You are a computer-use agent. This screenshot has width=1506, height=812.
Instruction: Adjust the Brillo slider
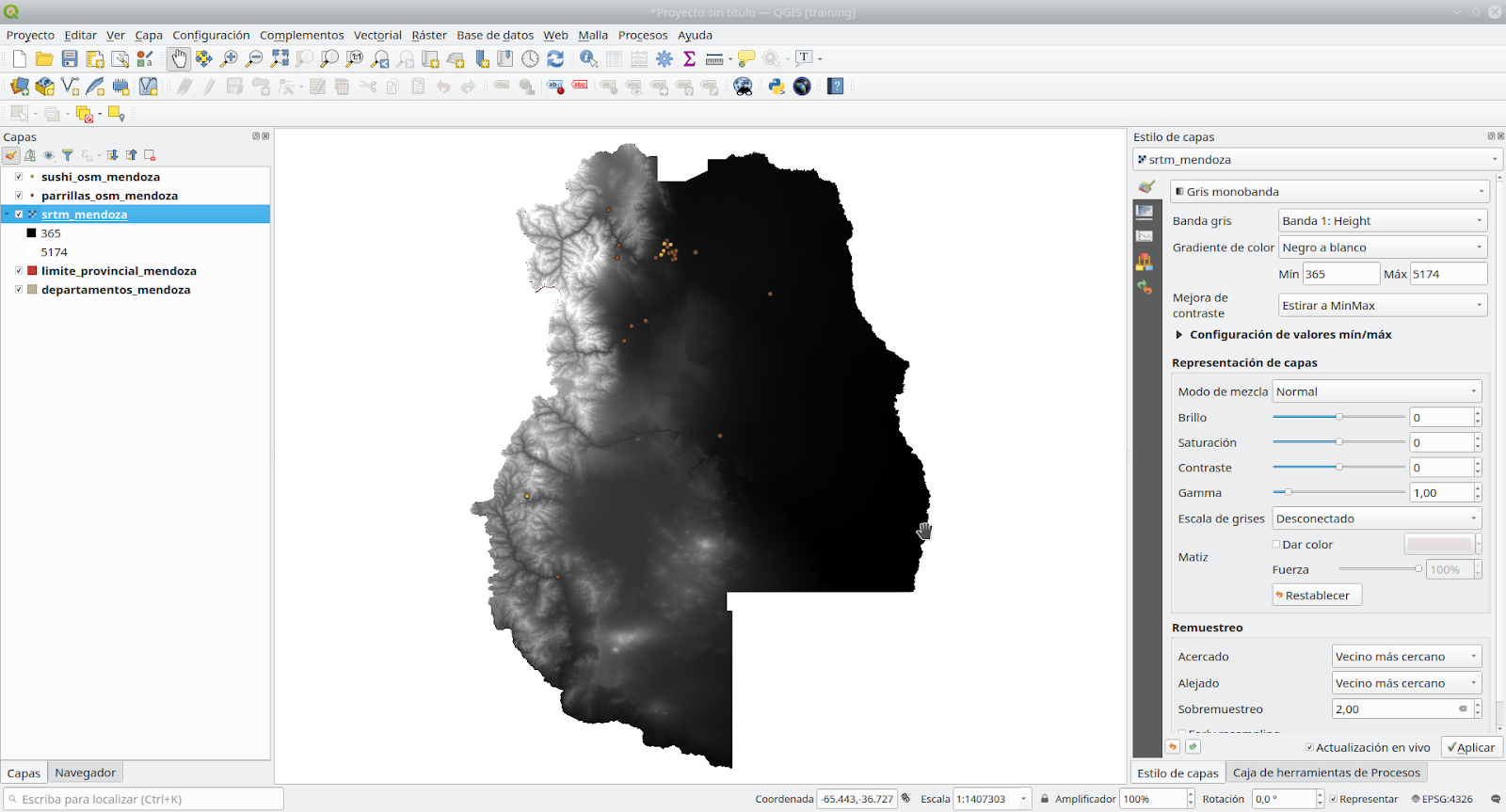[1338, 416]
